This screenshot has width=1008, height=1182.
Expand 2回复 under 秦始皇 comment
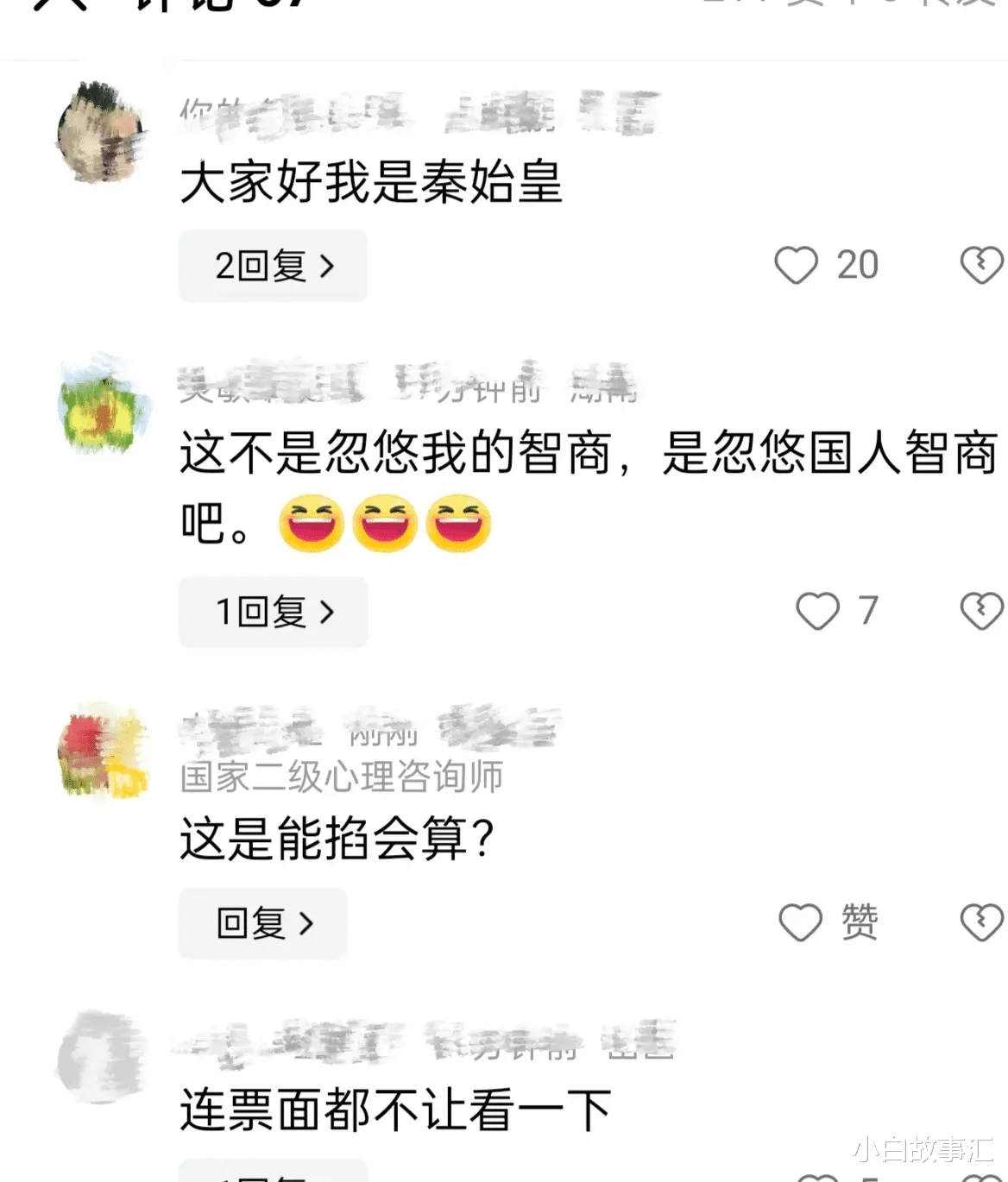[273, 266]
